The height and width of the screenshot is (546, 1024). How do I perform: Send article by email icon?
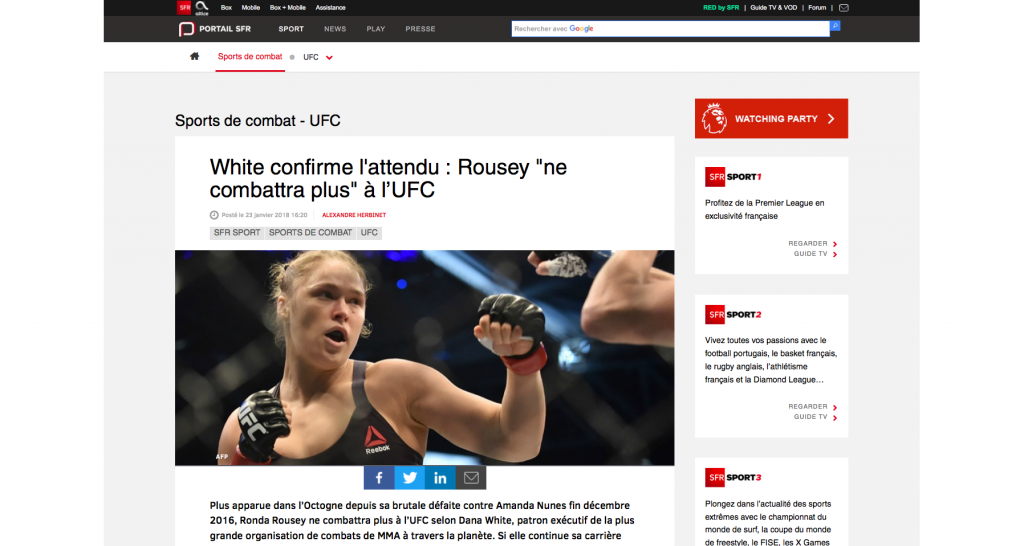(471, 477)
